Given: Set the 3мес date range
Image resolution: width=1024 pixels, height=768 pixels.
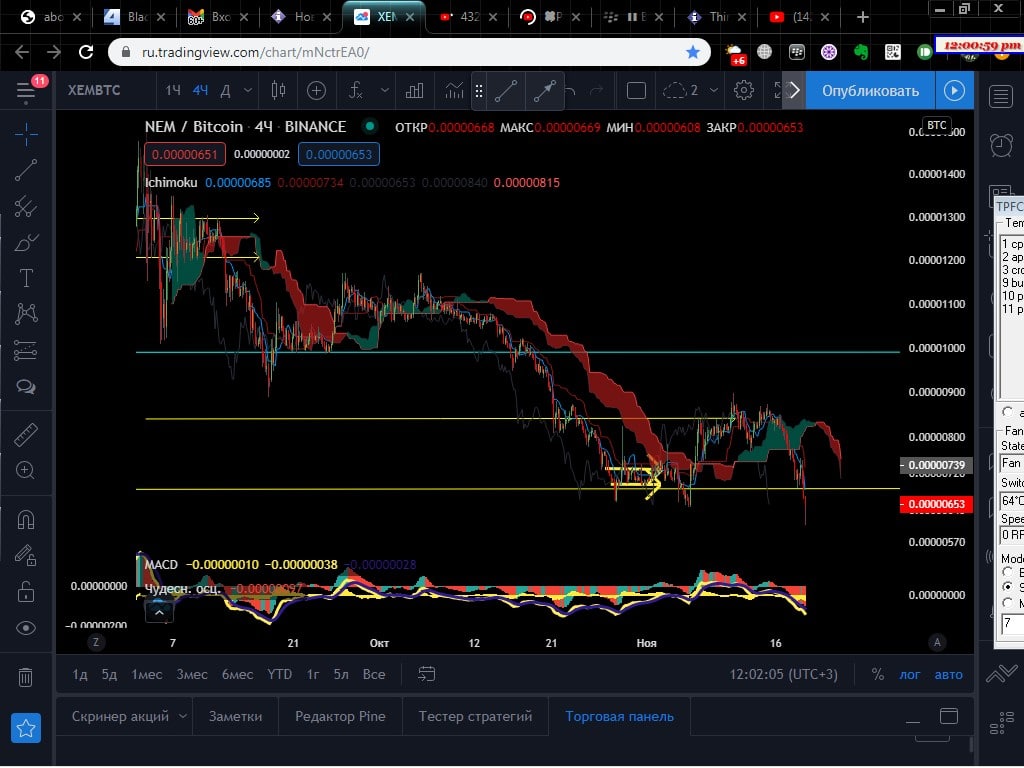Looking at the screenshot, I should click(192, 674).
